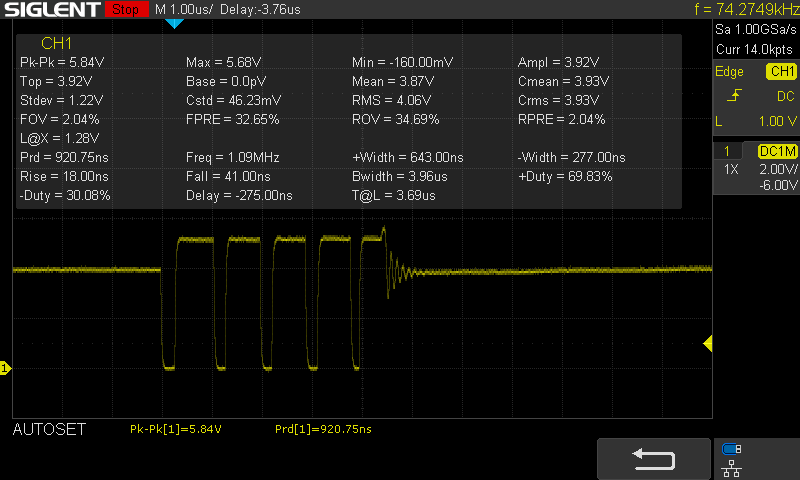Click the 2.00V/ vertical scale value
Image resolution: width=800 pixels, height=480 pixels.
tap(778, 169)
